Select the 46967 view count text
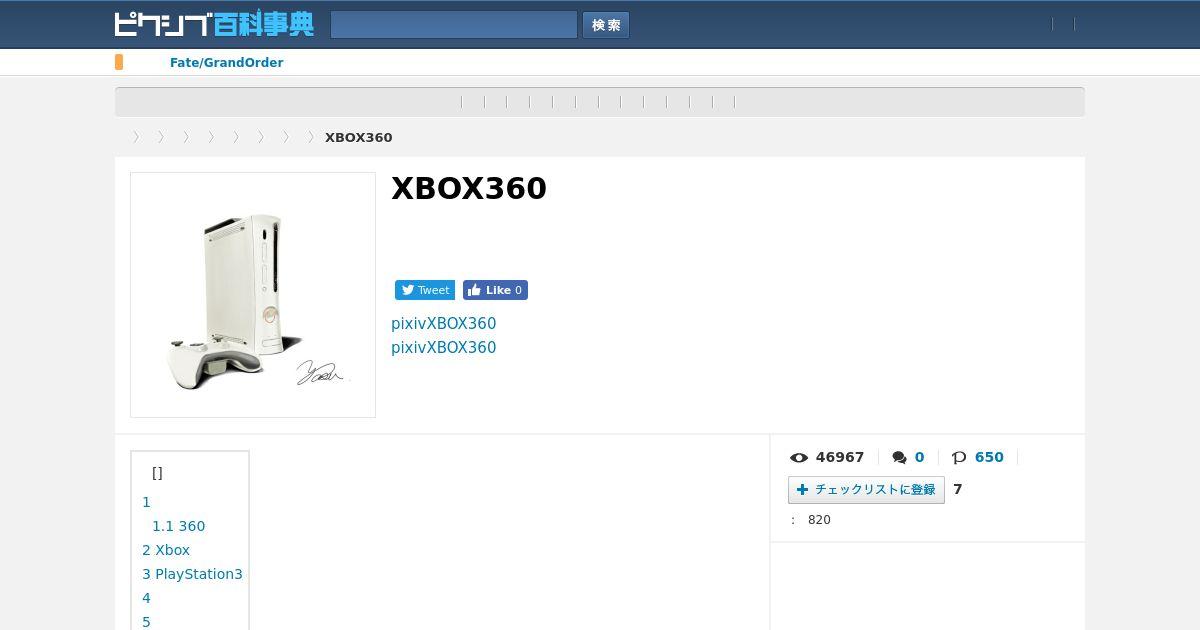Viewport: 1200px width, 630px height. (840, 457)
